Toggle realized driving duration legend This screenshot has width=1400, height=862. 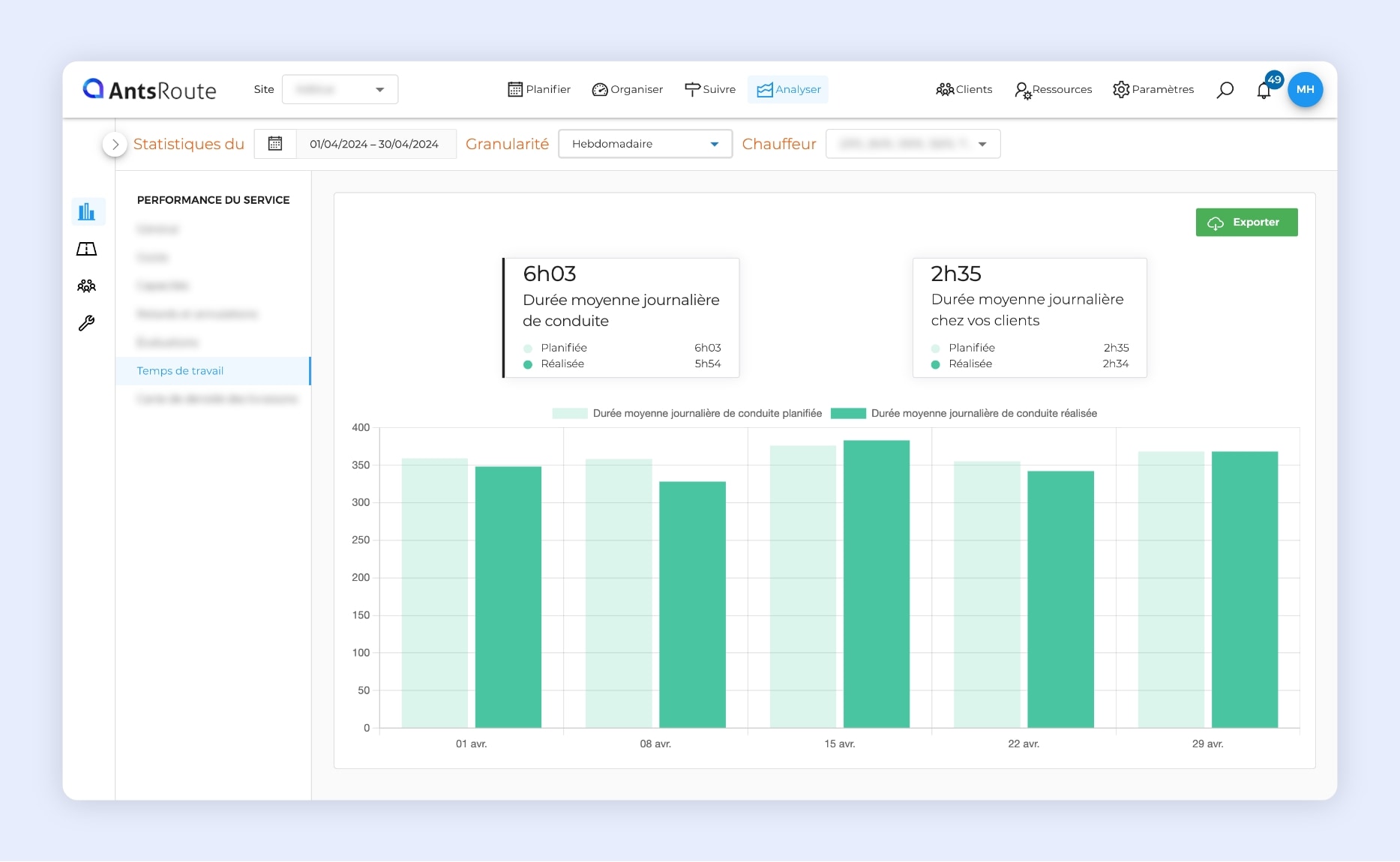[x=964, y=414]
